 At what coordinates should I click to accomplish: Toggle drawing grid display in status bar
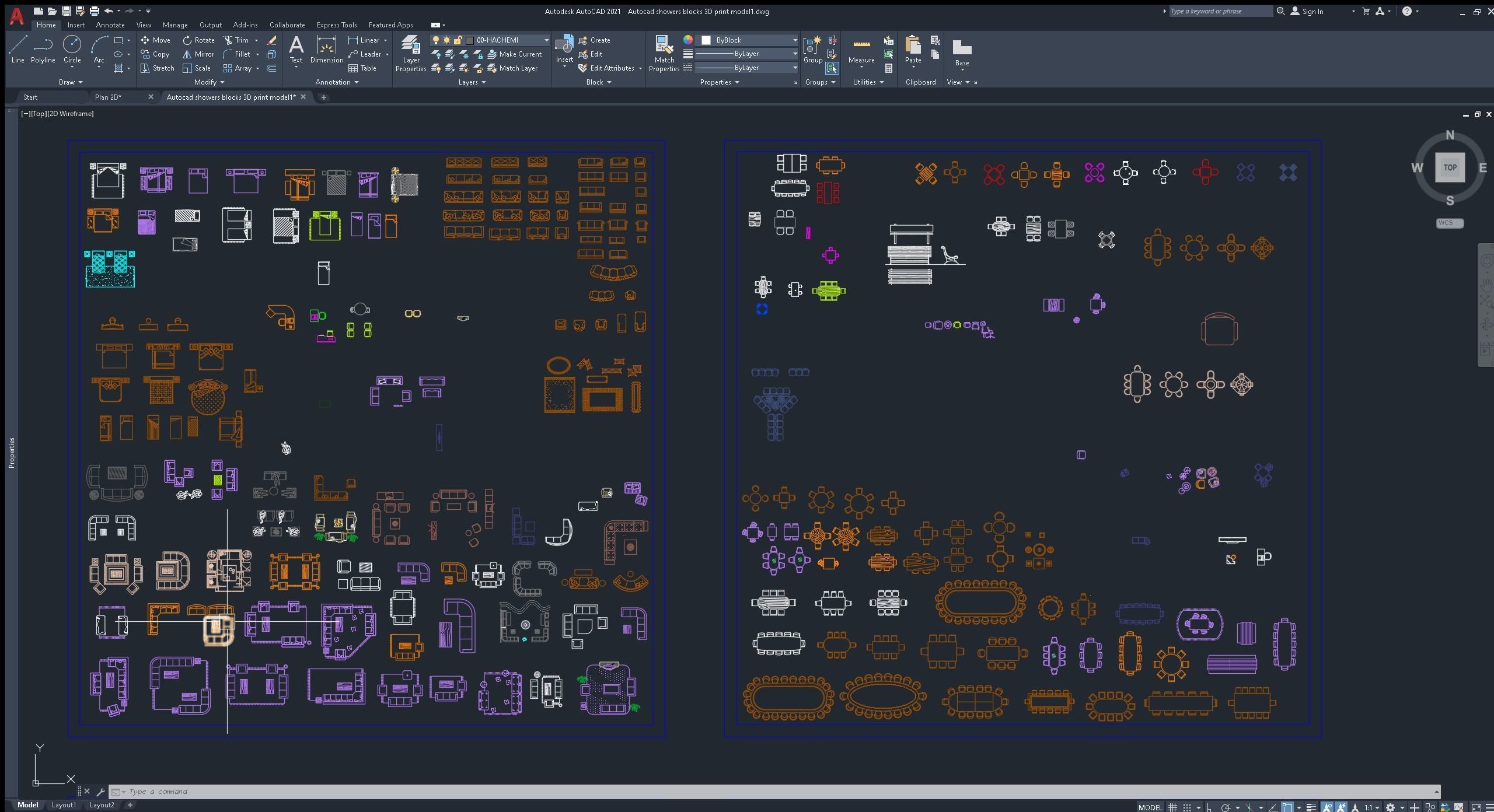(1172, 807)
